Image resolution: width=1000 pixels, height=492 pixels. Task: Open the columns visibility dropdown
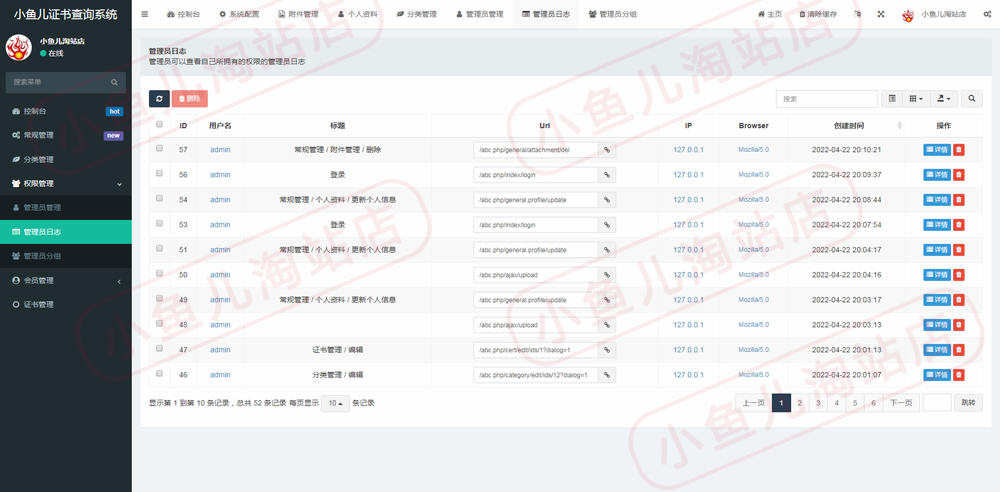tap(916, 99)
